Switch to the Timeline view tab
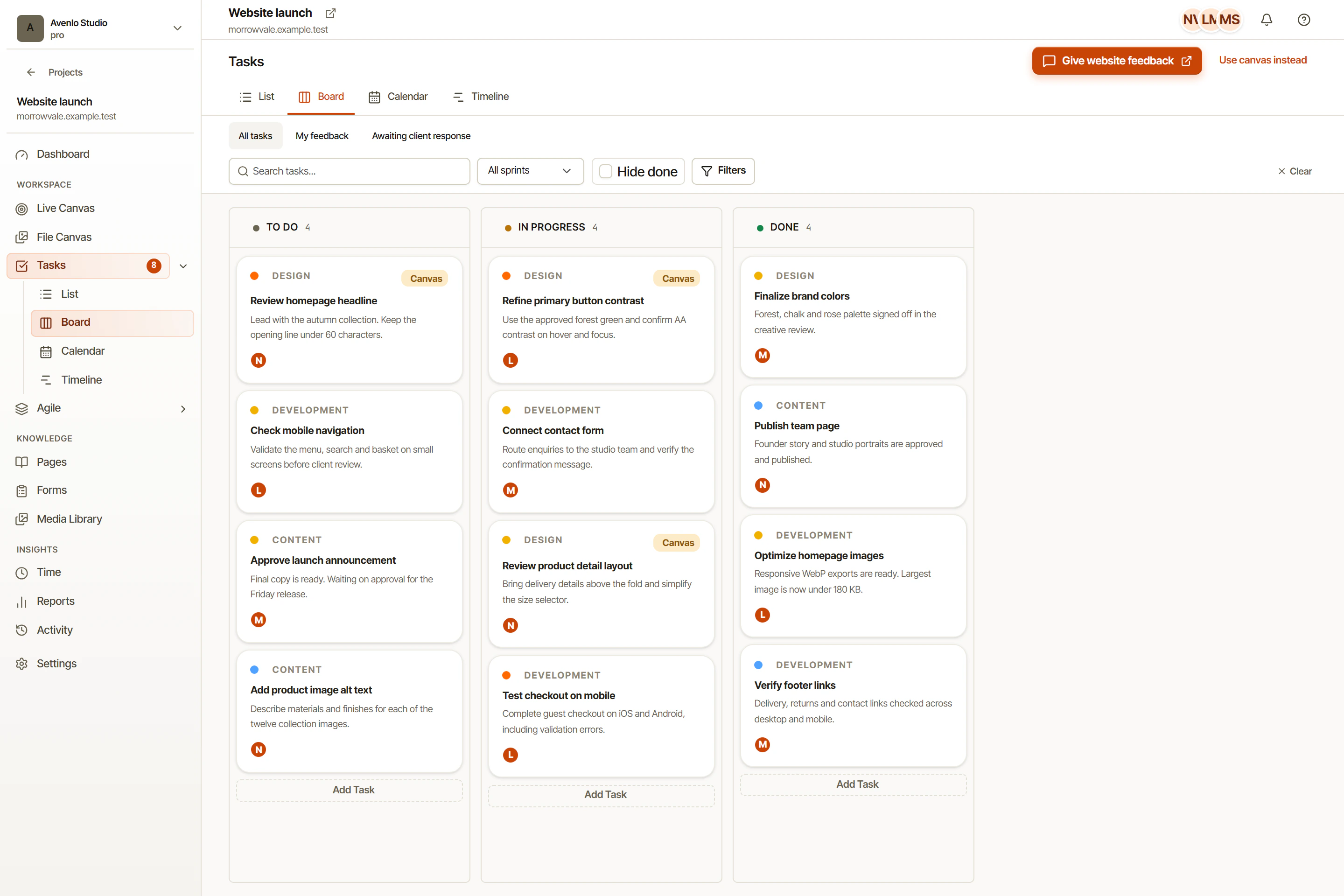 click(x=481, y=97)
